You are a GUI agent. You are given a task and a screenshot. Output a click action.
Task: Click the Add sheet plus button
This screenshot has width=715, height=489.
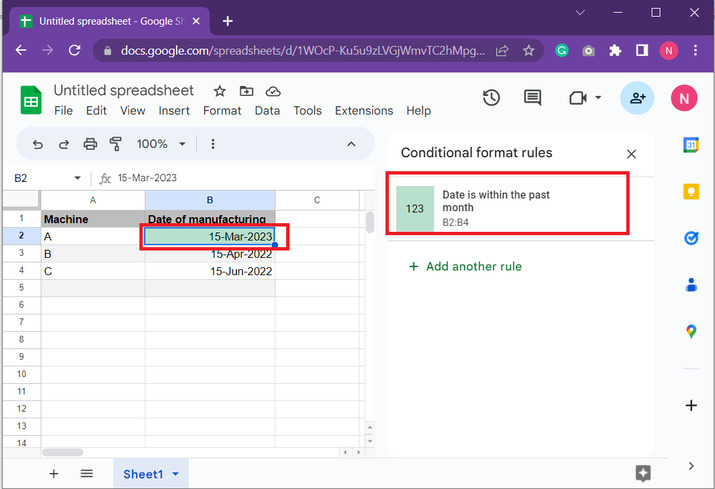pyautogui.click(x=54, y=474)
